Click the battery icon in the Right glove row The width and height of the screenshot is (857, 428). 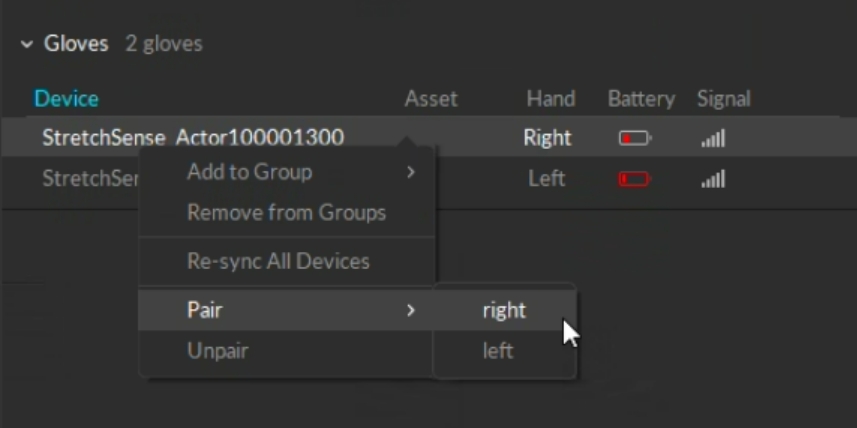[x=634, y=139]
